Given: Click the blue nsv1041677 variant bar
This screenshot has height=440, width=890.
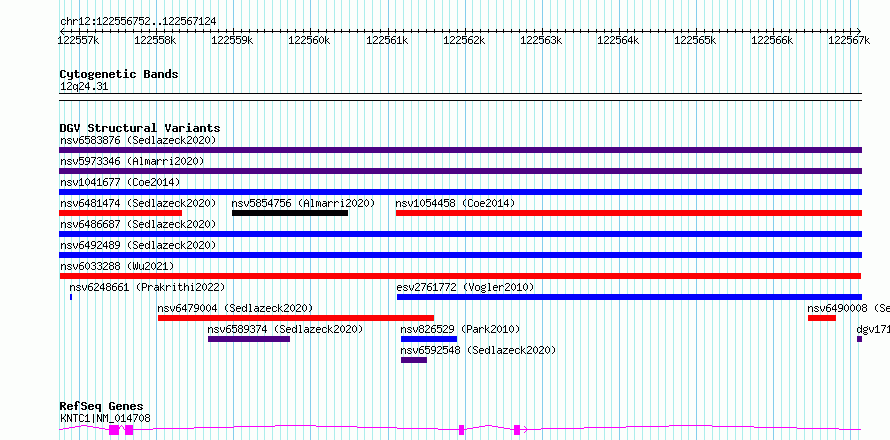Looking at the screenshot, I should [460, 192].
